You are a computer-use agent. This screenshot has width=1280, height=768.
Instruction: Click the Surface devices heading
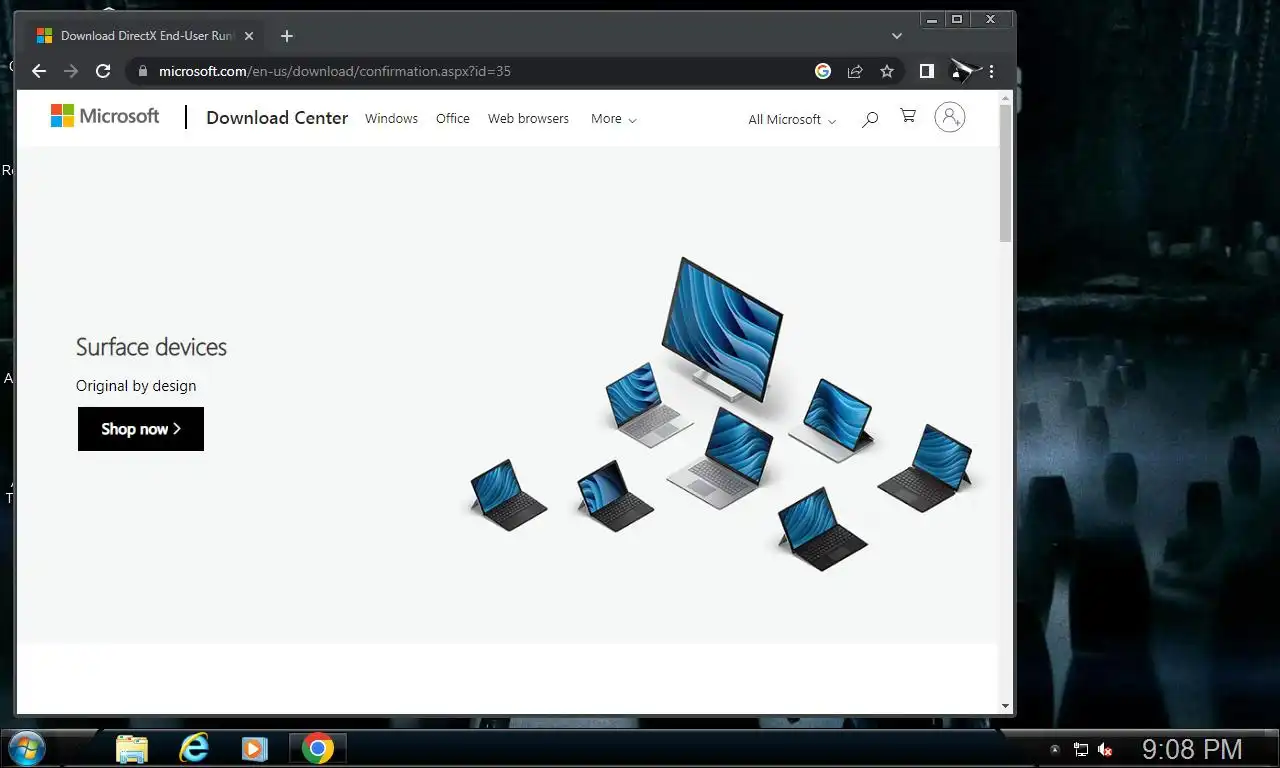(x=151, y=347)
